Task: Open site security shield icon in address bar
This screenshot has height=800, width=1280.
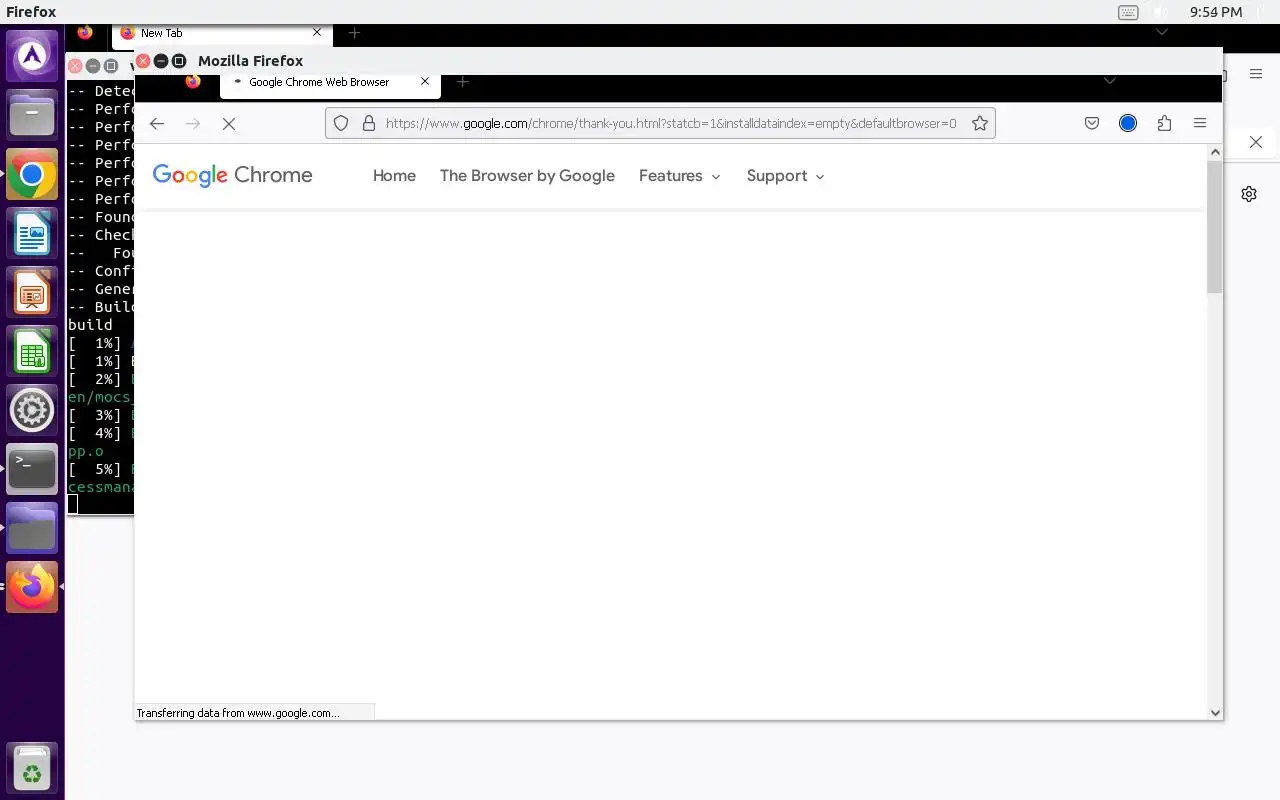Action: tap(341, 123)
